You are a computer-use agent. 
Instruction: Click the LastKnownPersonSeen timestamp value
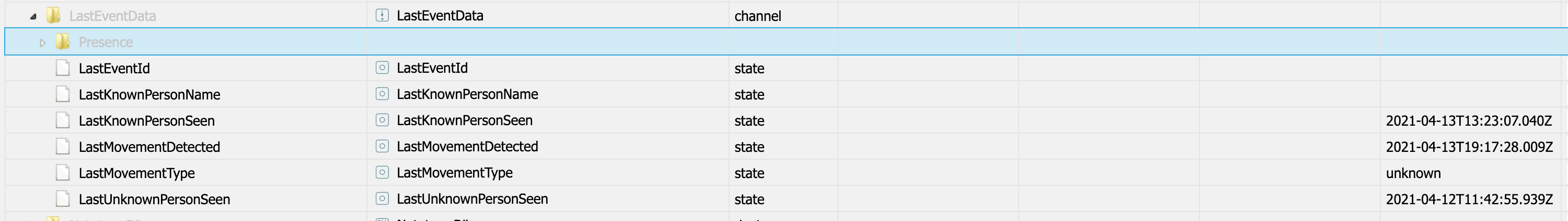click(x=1468, y=121)
